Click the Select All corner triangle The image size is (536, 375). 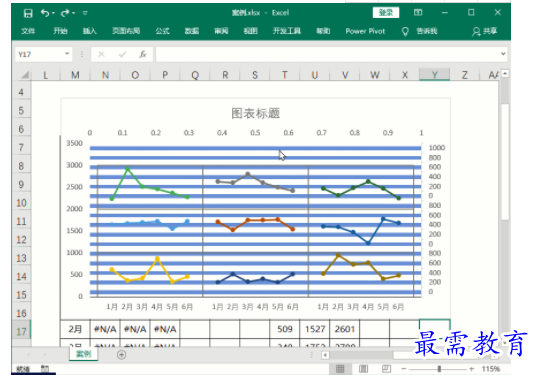pos(25,75)
